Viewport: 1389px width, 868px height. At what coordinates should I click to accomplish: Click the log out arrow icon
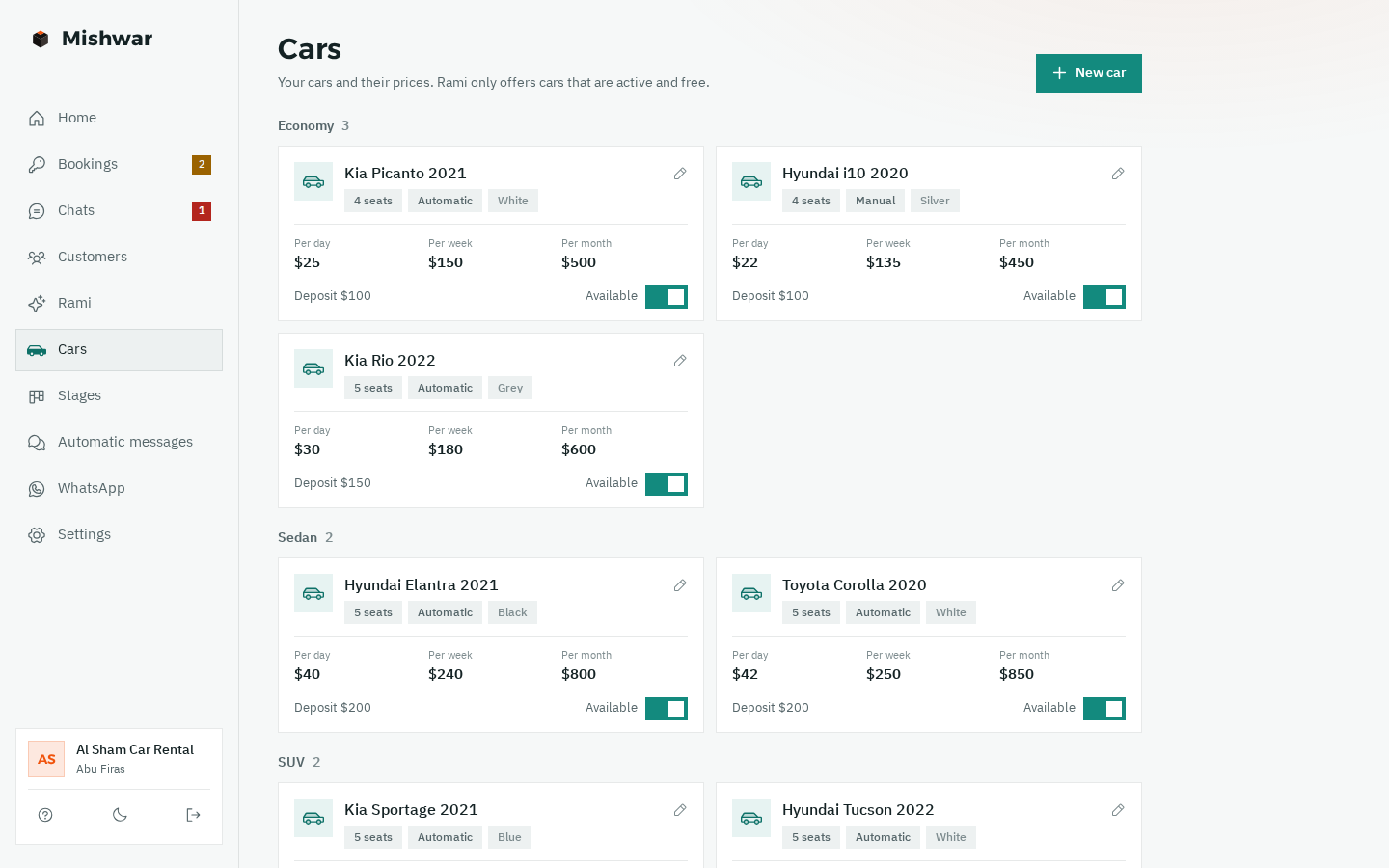193,815
